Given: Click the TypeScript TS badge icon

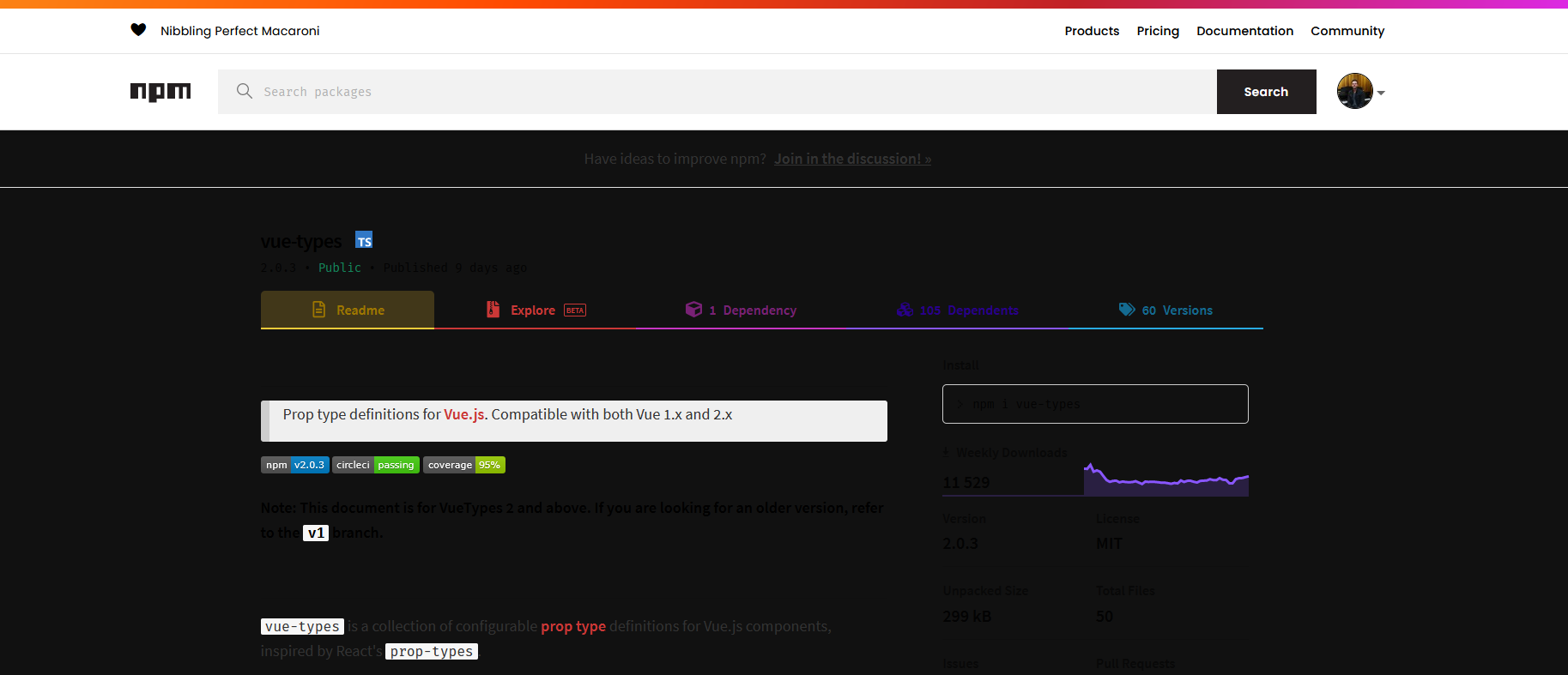Looking at the screenshot, I should [364, 240].
